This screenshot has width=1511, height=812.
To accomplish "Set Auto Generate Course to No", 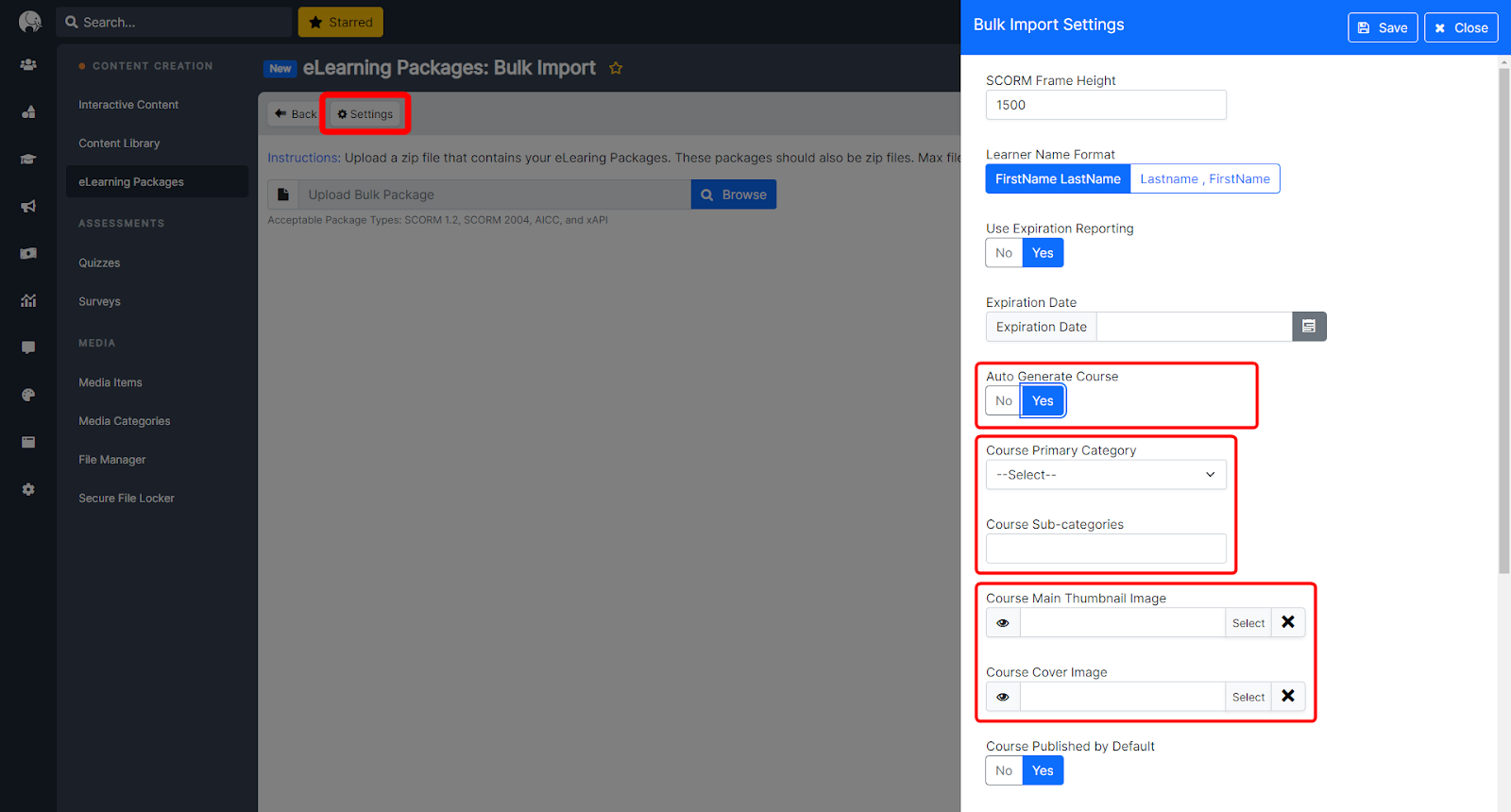I will click(x=1004, y=401).
